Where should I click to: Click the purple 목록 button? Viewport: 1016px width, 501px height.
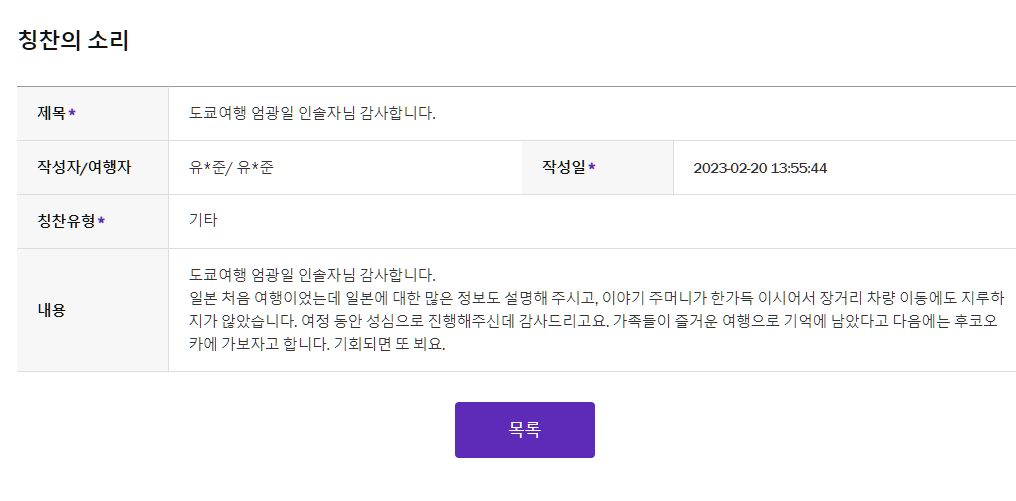(524, 430)
